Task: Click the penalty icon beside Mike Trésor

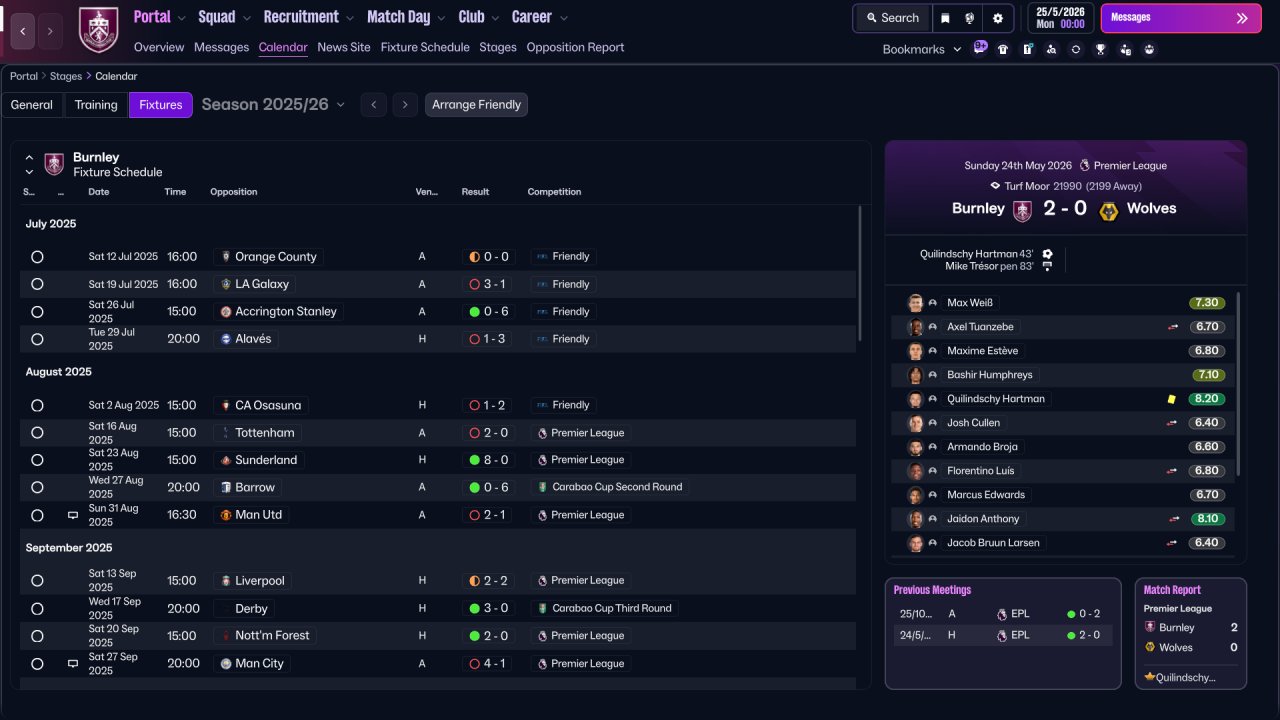Action: (1047, 266)
